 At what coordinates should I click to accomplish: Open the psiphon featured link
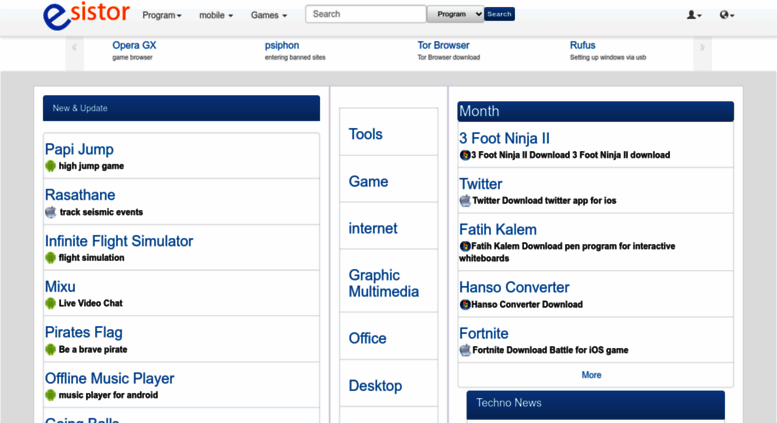click(x=282, y=45)
